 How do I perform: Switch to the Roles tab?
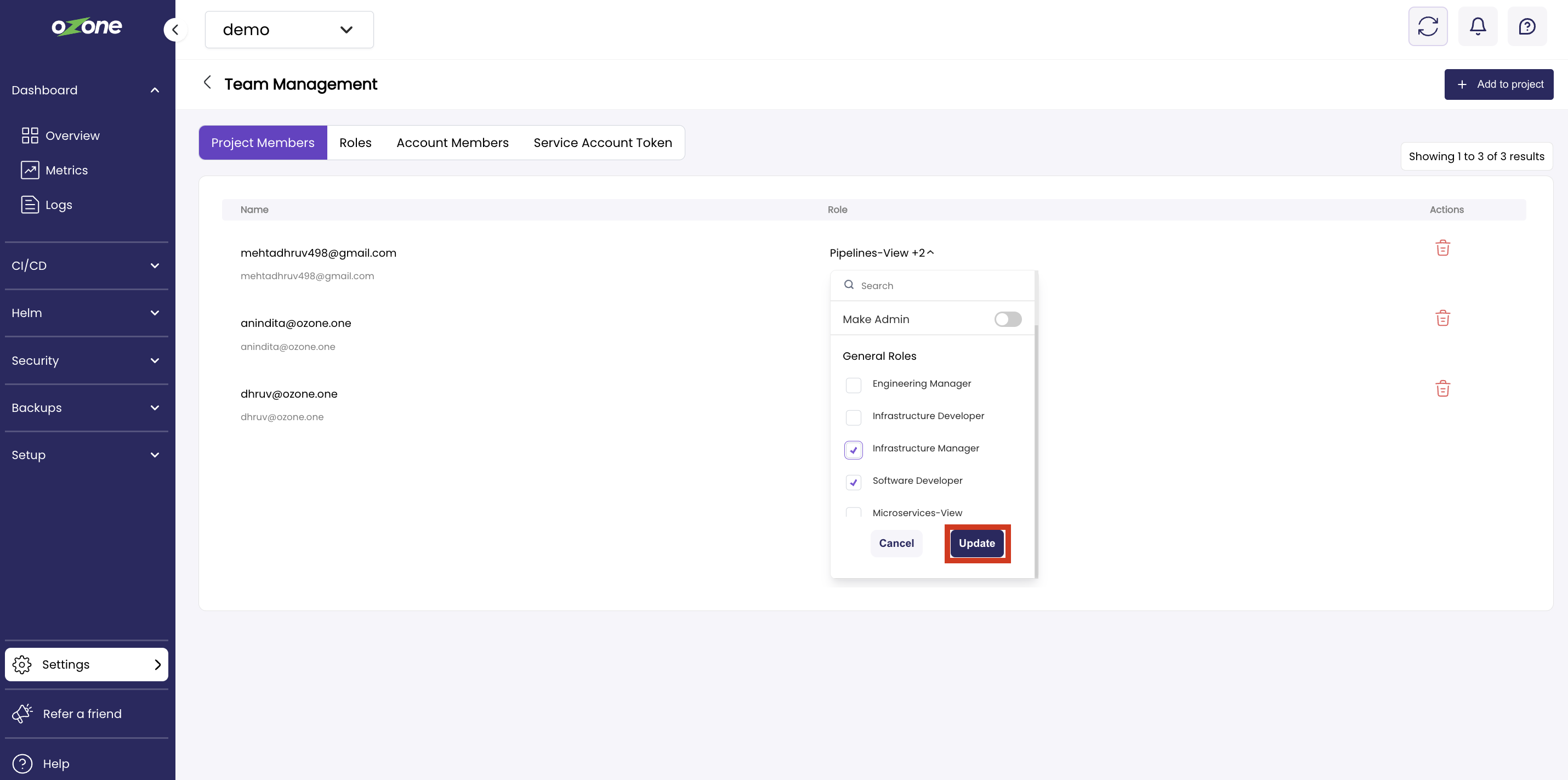[355, 143]
